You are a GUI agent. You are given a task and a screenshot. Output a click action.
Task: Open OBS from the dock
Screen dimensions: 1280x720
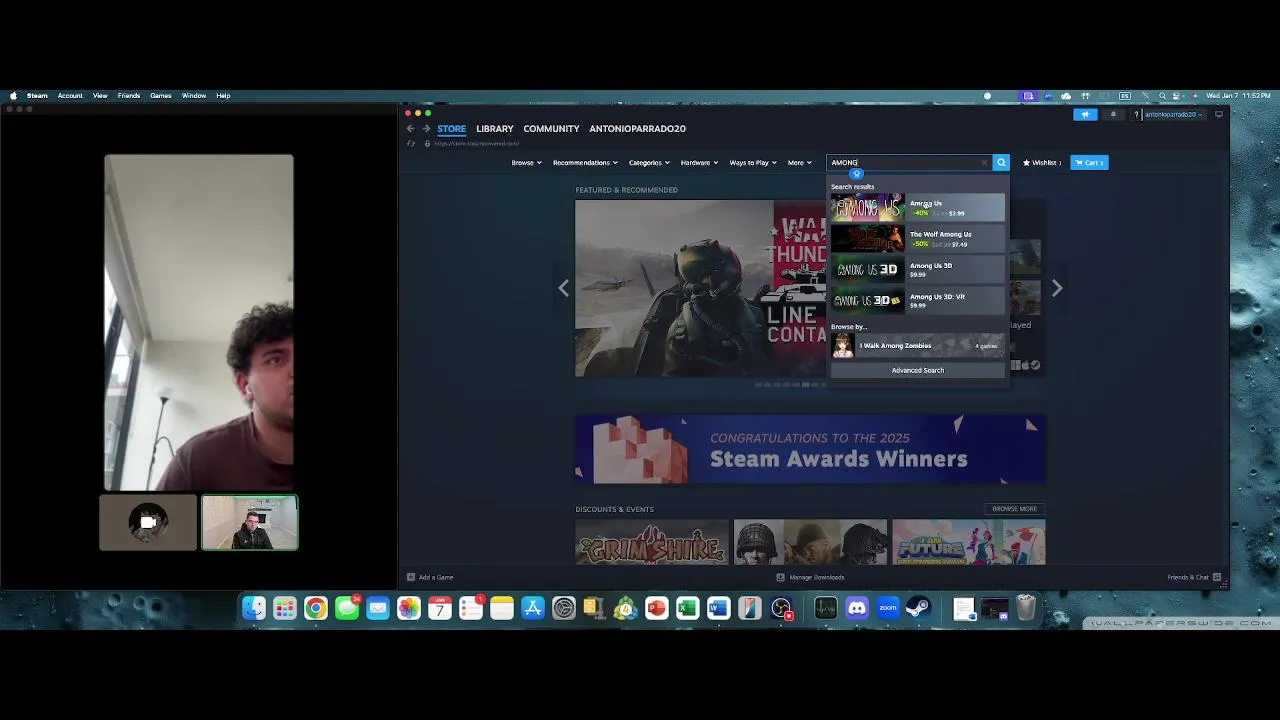click(x=781, y=608)
